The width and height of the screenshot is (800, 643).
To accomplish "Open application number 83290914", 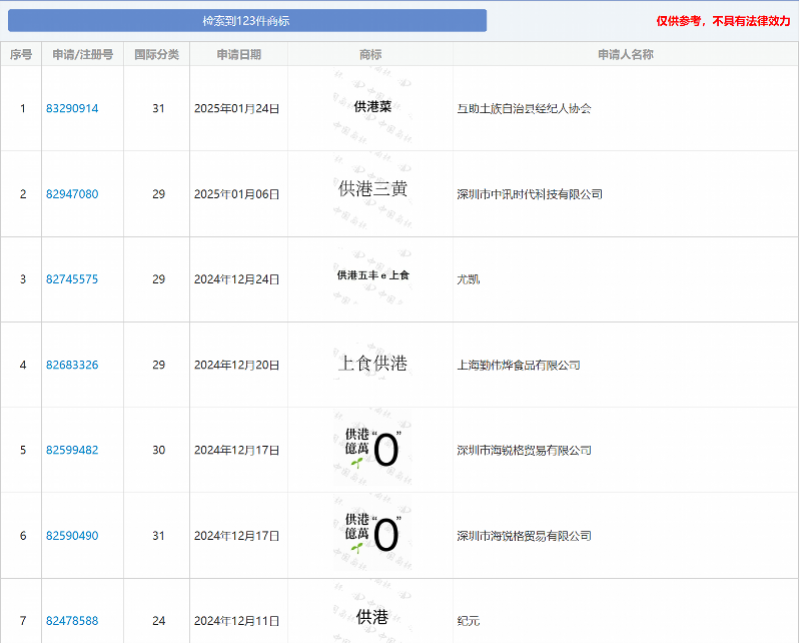I will click(72, 108).
